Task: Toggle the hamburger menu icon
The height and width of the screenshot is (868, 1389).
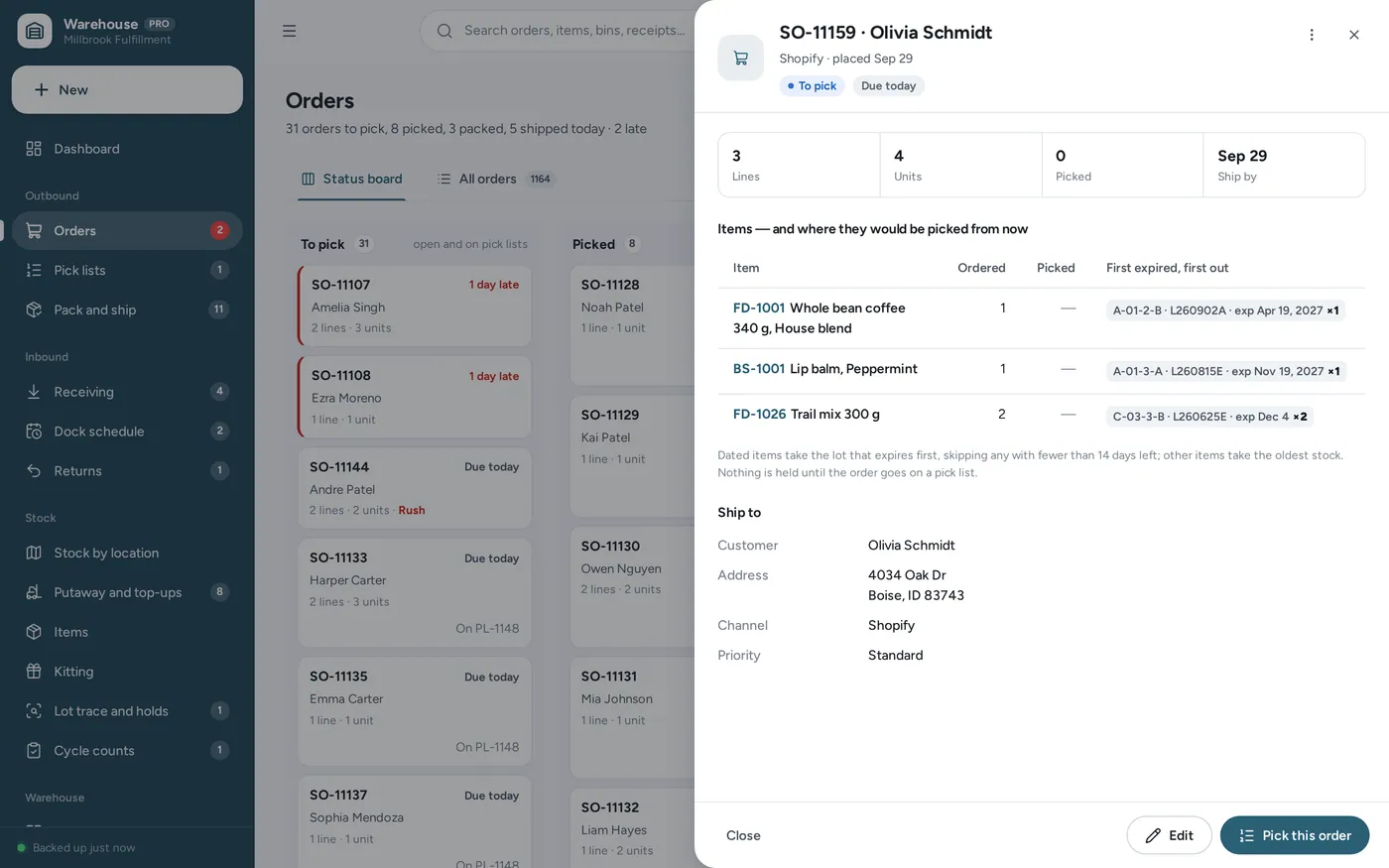Action: [x=289, y=31]
